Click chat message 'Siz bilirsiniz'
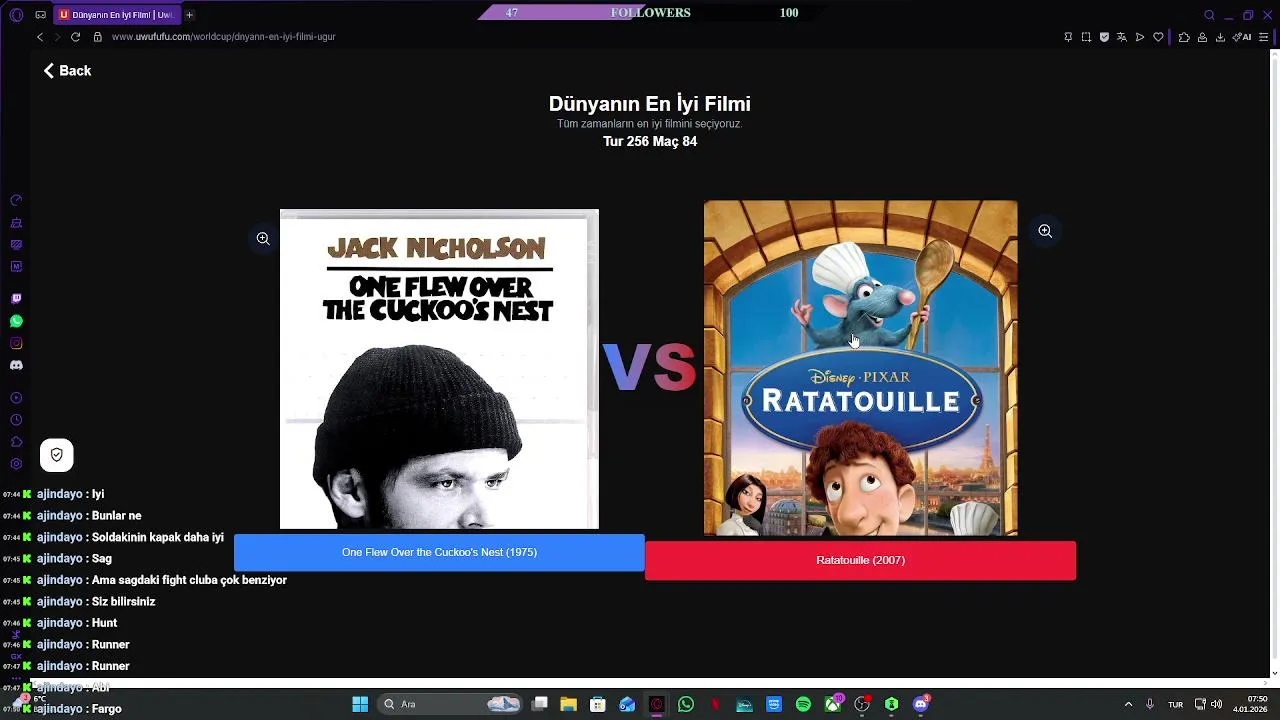 (123, 602)
